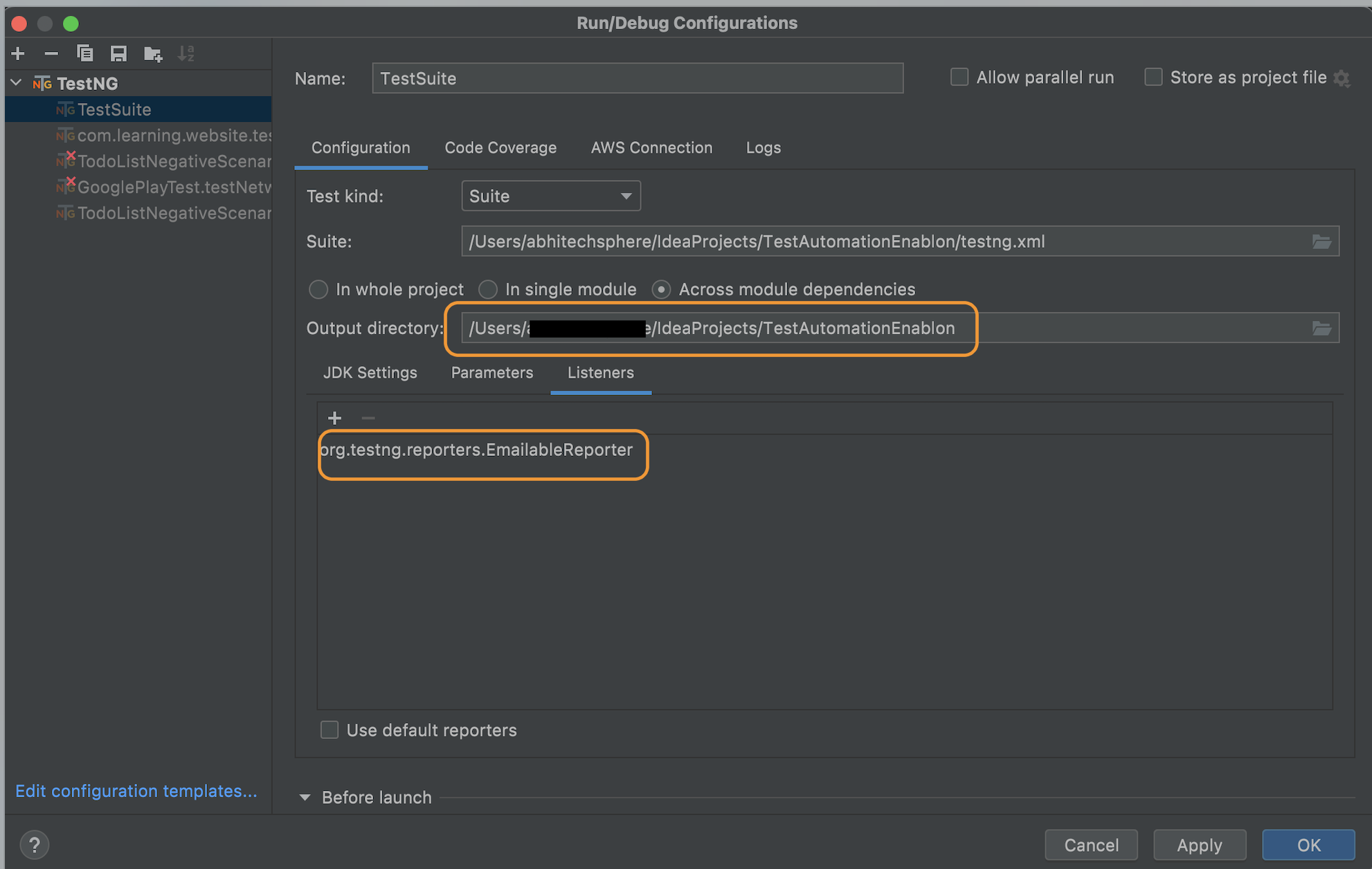Collapse the Before launch section
The width and height of the screenshot is (1372, 869).
[305, 797]
